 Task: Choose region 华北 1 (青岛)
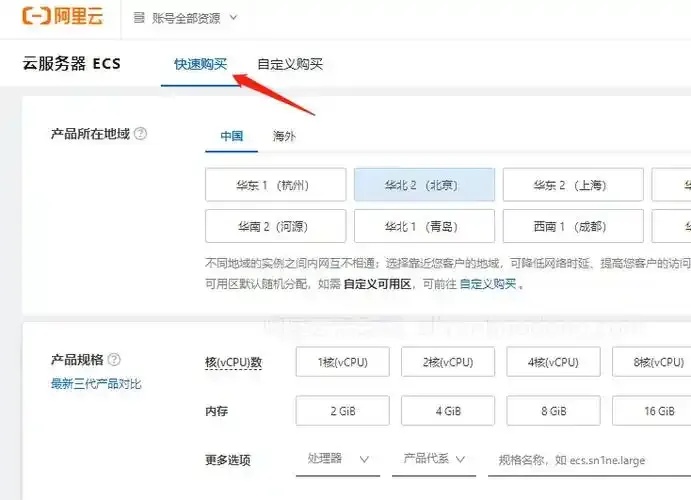pyautogui.click(x=424, y=226)
